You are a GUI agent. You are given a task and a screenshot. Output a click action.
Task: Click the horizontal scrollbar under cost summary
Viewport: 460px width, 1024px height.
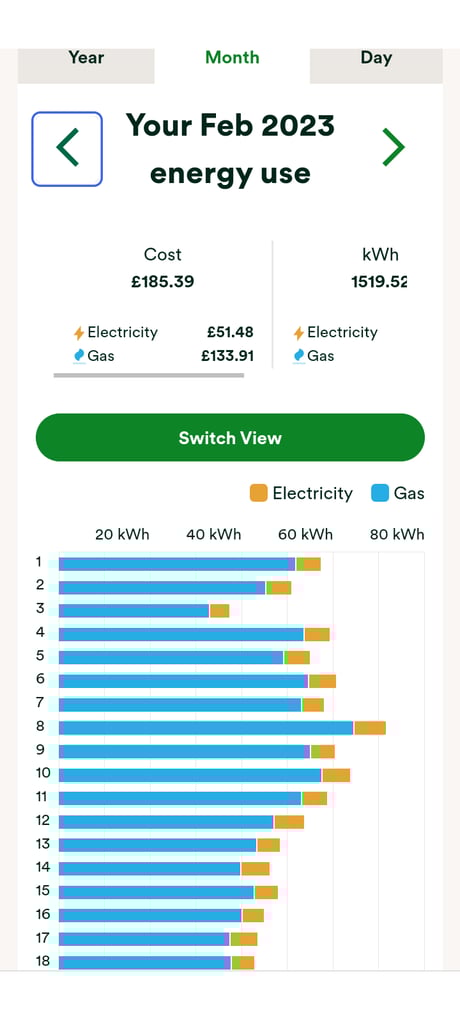[148, 376]
